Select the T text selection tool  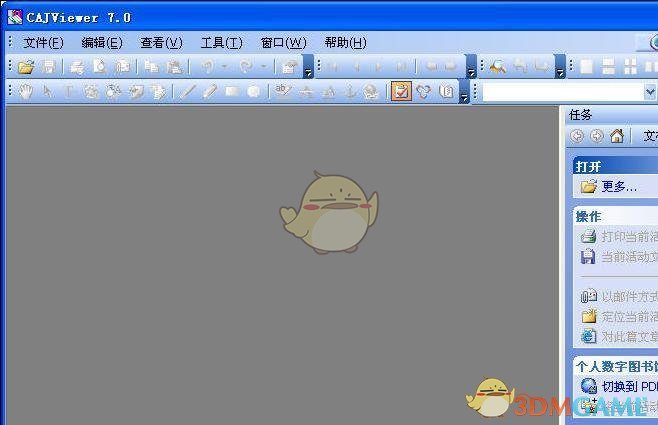[x=68, y=91]
